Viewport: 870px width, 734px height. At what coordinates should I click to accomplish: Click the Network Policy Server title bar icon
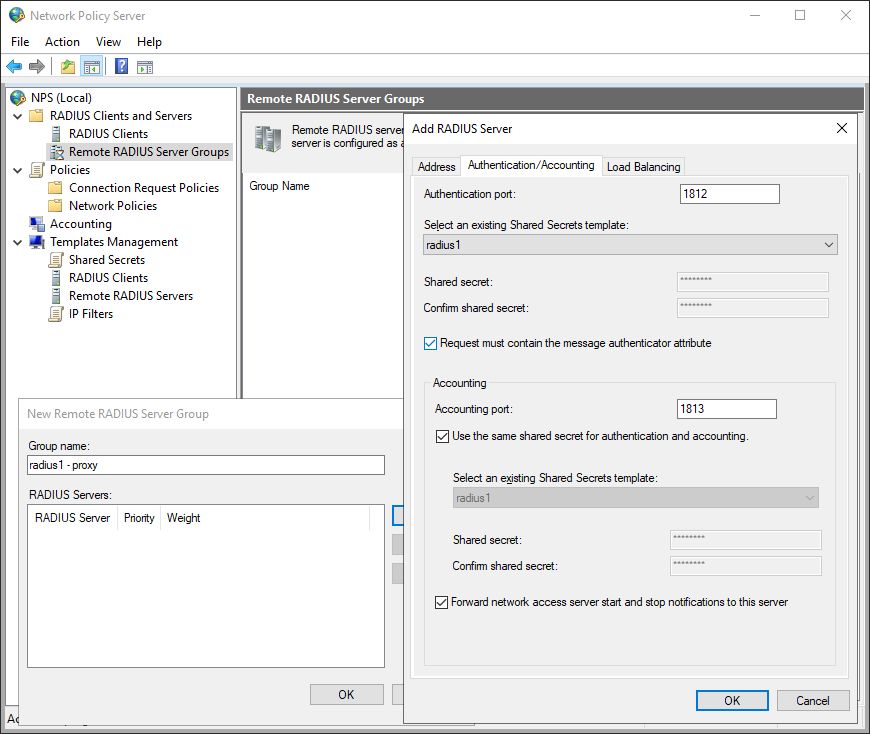[x=17, y=15]
